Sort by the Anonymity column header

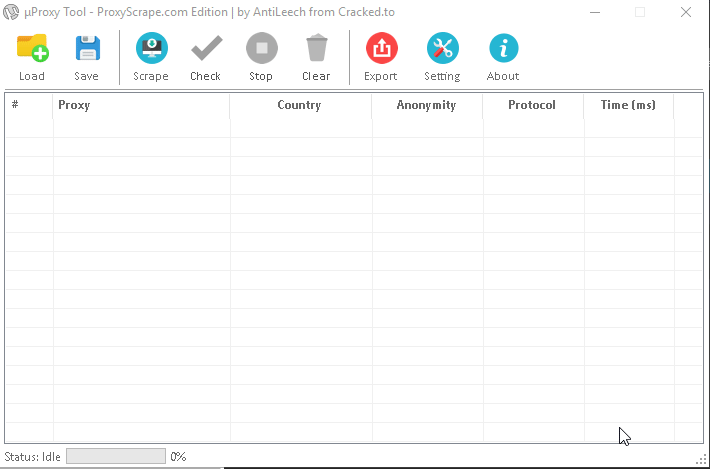[x=427, y=105]
